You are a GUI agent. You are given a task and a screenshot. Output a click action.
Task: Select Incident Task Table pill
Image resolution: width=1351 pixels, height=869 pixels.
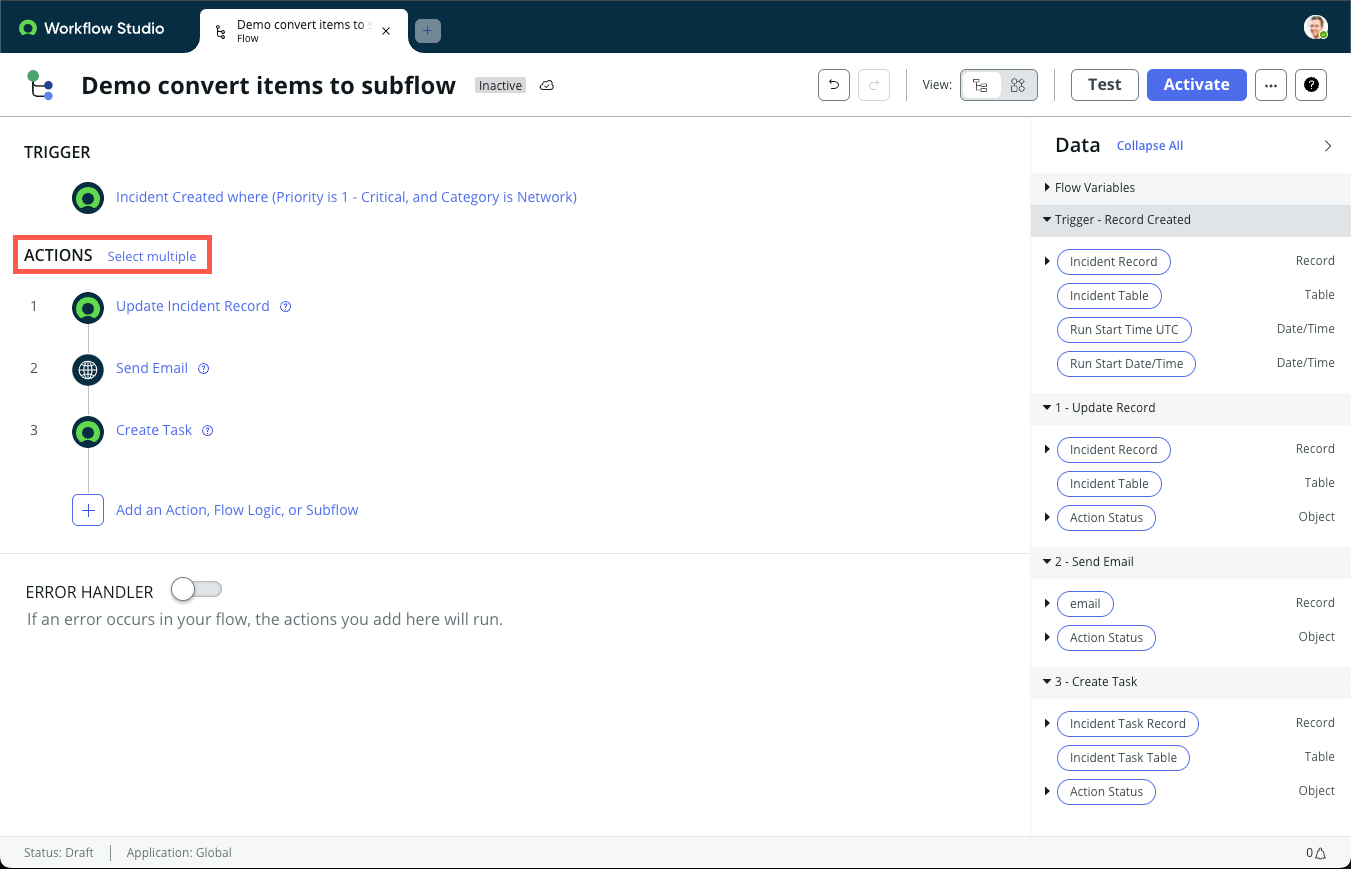click(x=1123, y=758)
